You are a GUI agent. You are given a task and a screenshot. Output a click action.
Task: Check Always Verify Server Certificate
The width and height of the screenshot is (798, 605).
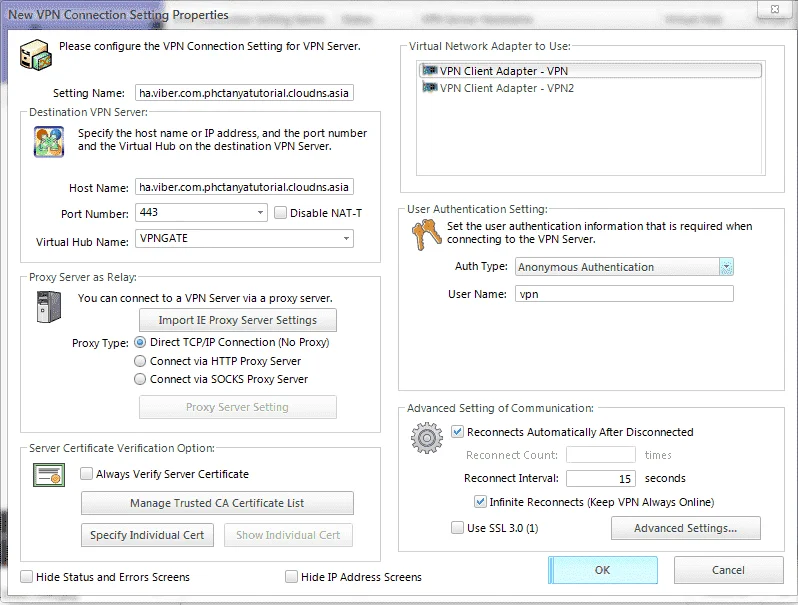(87, 474)
